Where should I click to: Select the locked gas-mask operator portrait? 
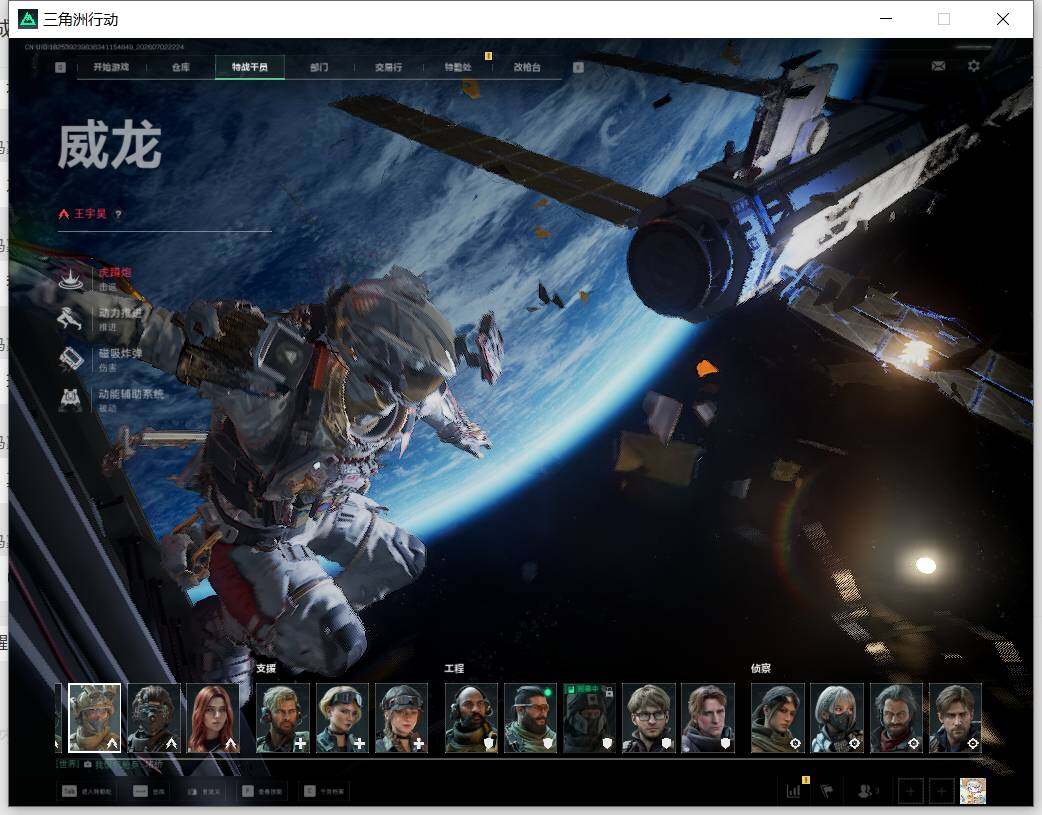(x=589, y=718)
